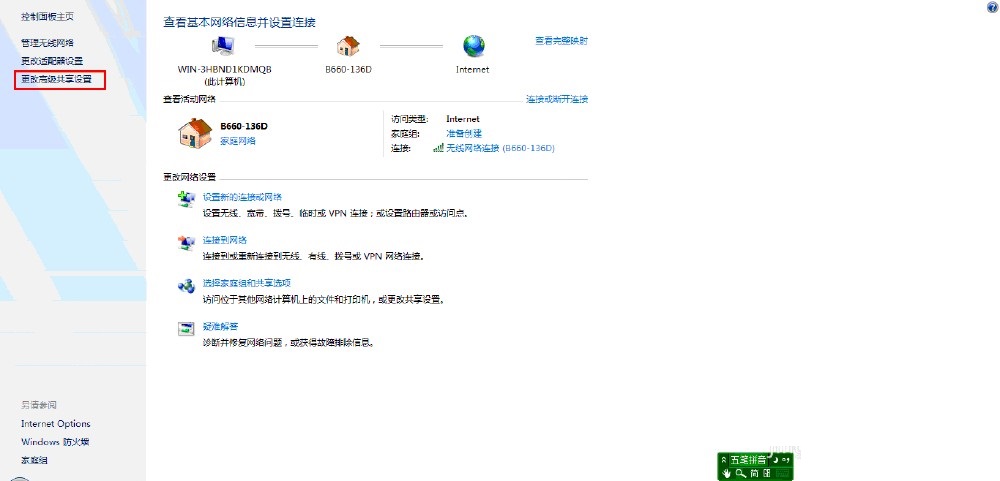Toggle the moon icon on IME toolbar
This screenshot has height=481, width=1000.
click(x=775, y=460)
